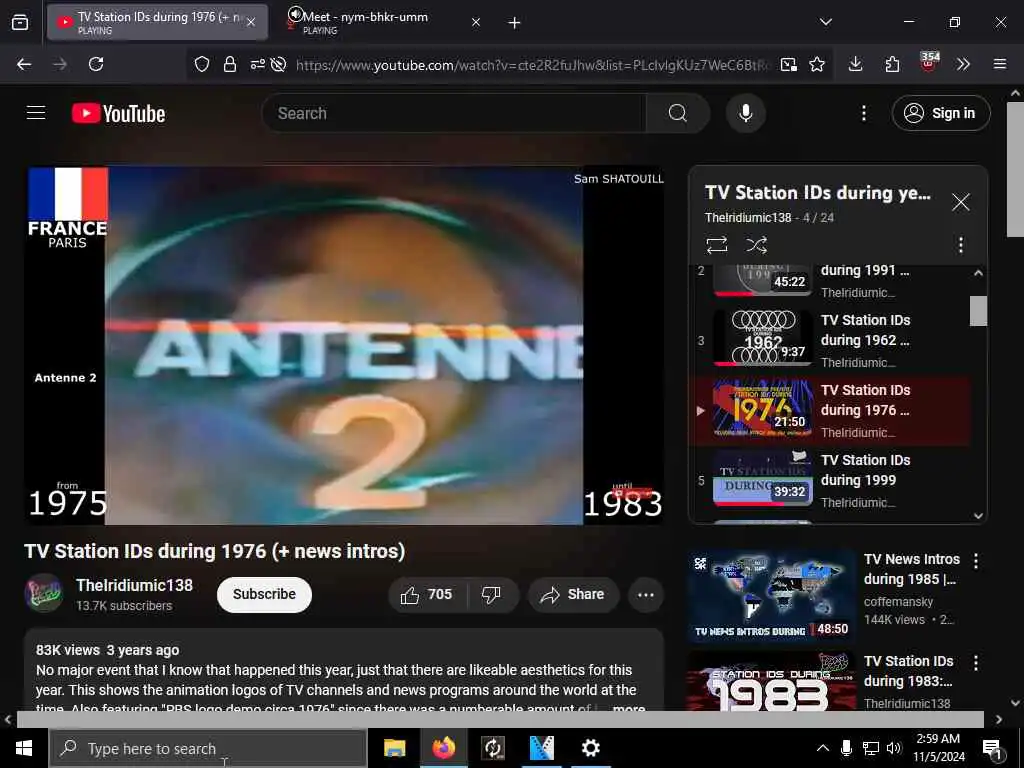Open Windows Settings gear on taskbar
This screenshot has width=1024, height=768.
click(x=590, y=748)
